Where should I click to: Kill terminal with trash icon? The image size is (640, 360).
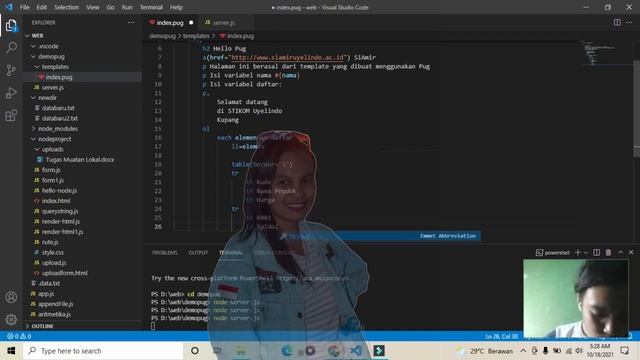[608, 253]
